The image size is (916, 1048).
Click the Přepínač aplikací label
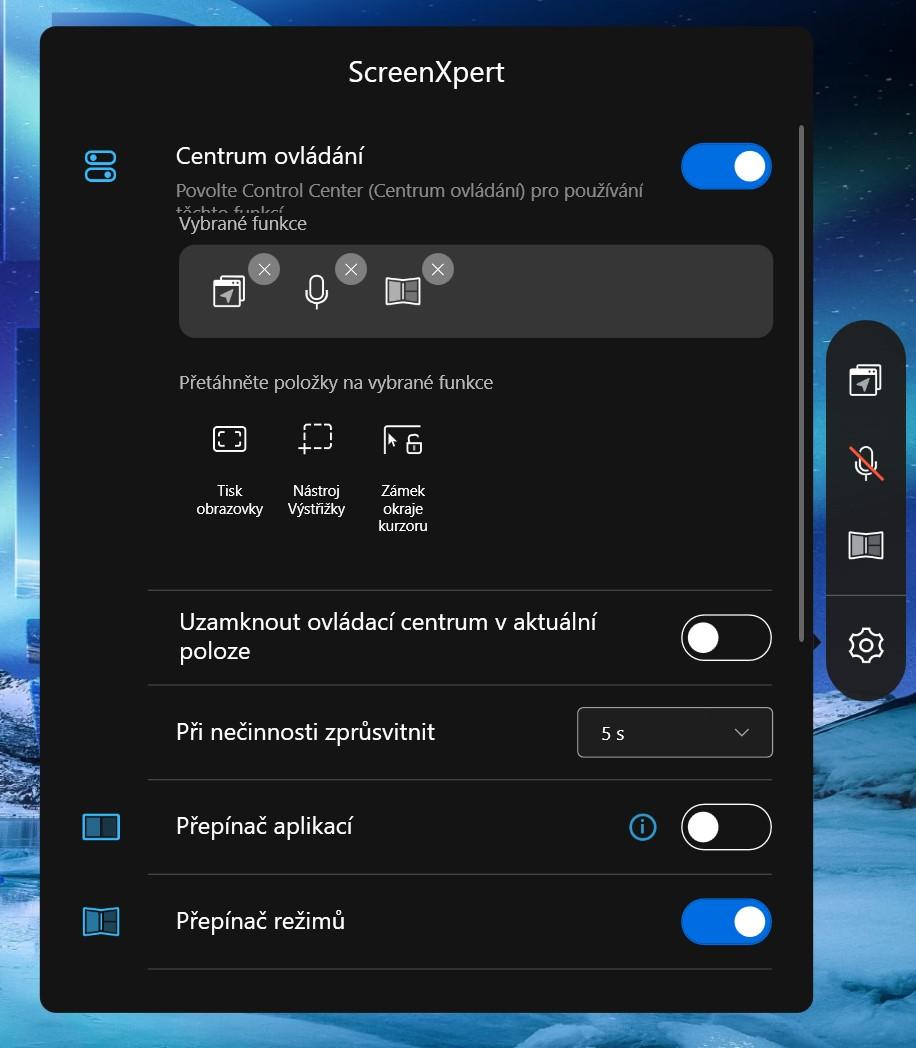pyautogui.click(x=264, y=826)
